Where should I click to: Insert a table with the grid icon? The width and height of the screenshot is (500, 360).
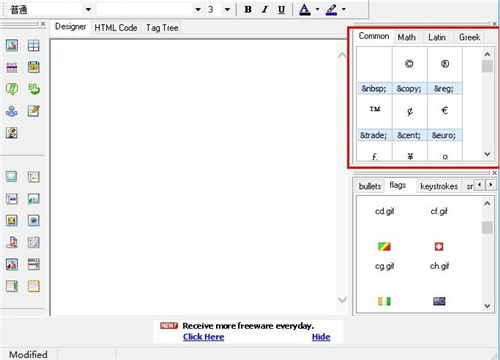click(33, 45)
